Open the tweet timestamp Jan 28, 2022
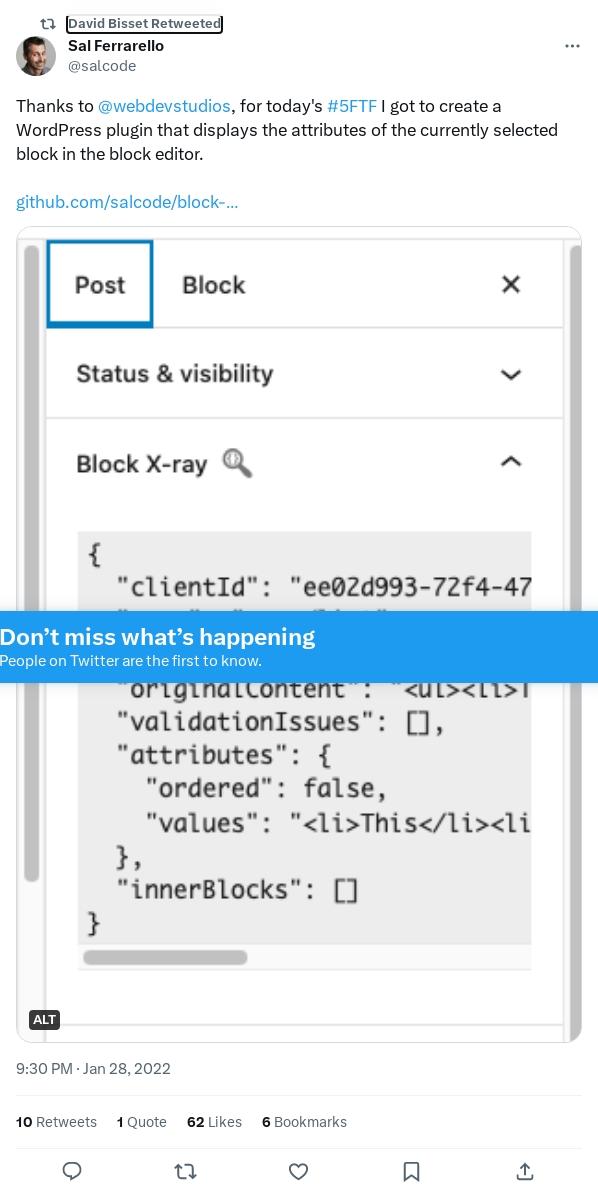598x1188 pixels. coord(93,1069)
